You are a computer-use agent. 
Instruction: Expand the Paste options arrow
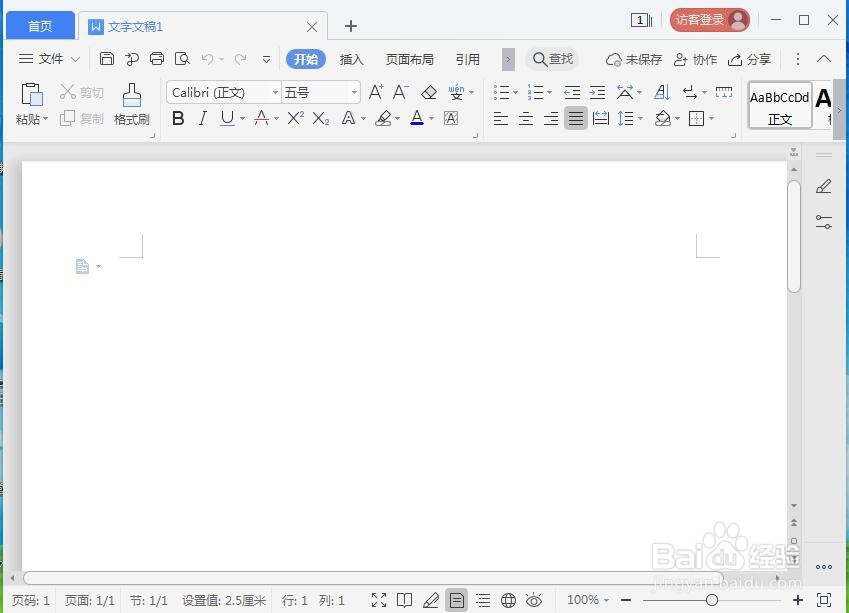(x=45, y=119)
